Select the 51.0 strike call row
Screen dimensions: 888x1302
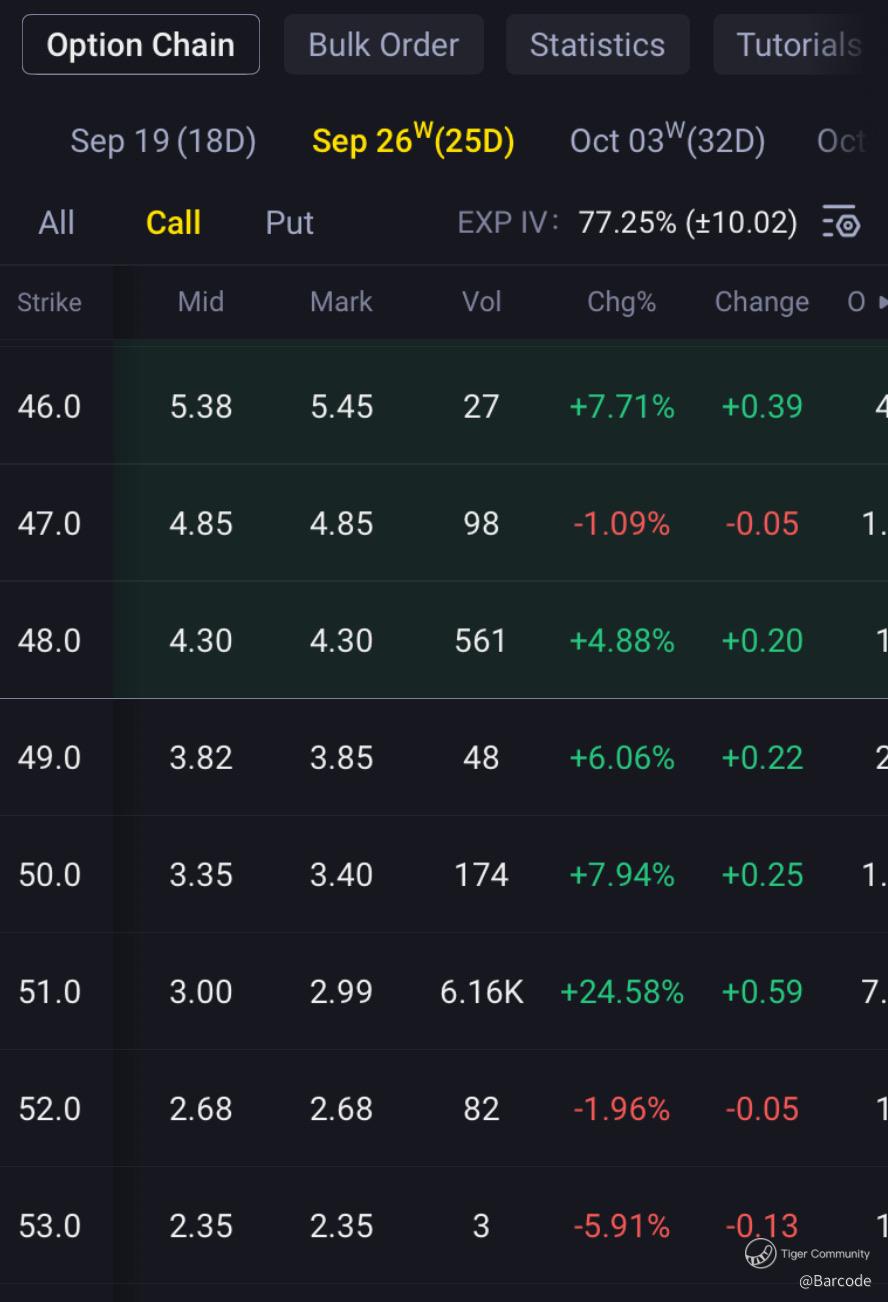pos(50,992)
